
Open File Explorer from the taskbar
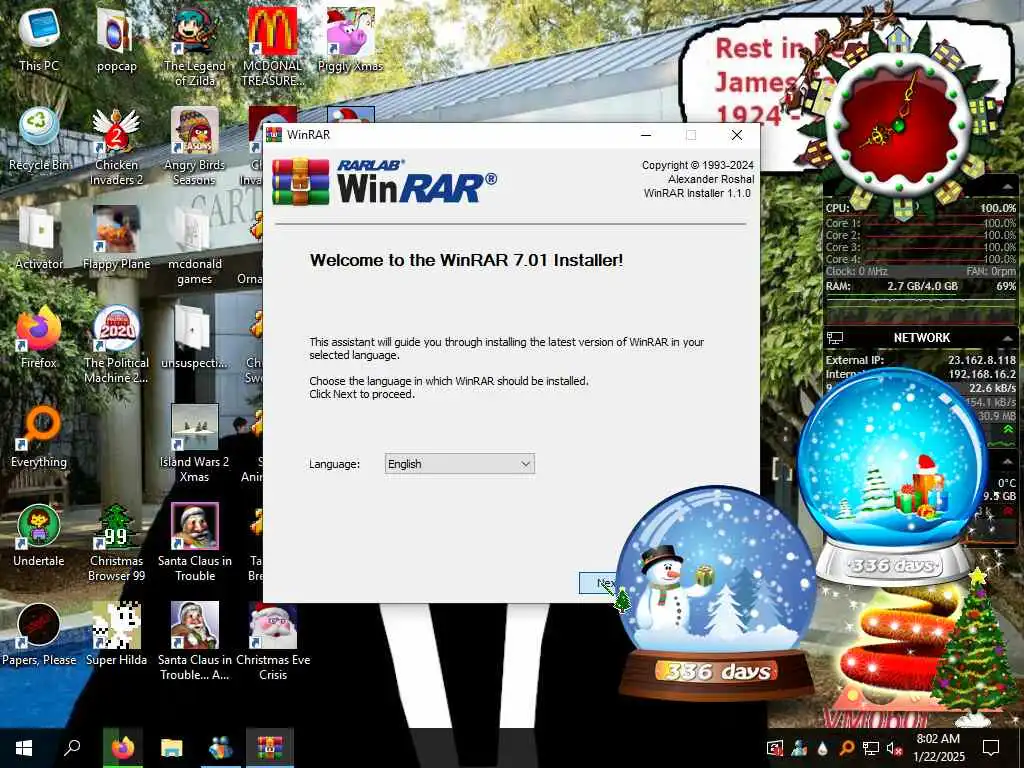pos(172,748)
